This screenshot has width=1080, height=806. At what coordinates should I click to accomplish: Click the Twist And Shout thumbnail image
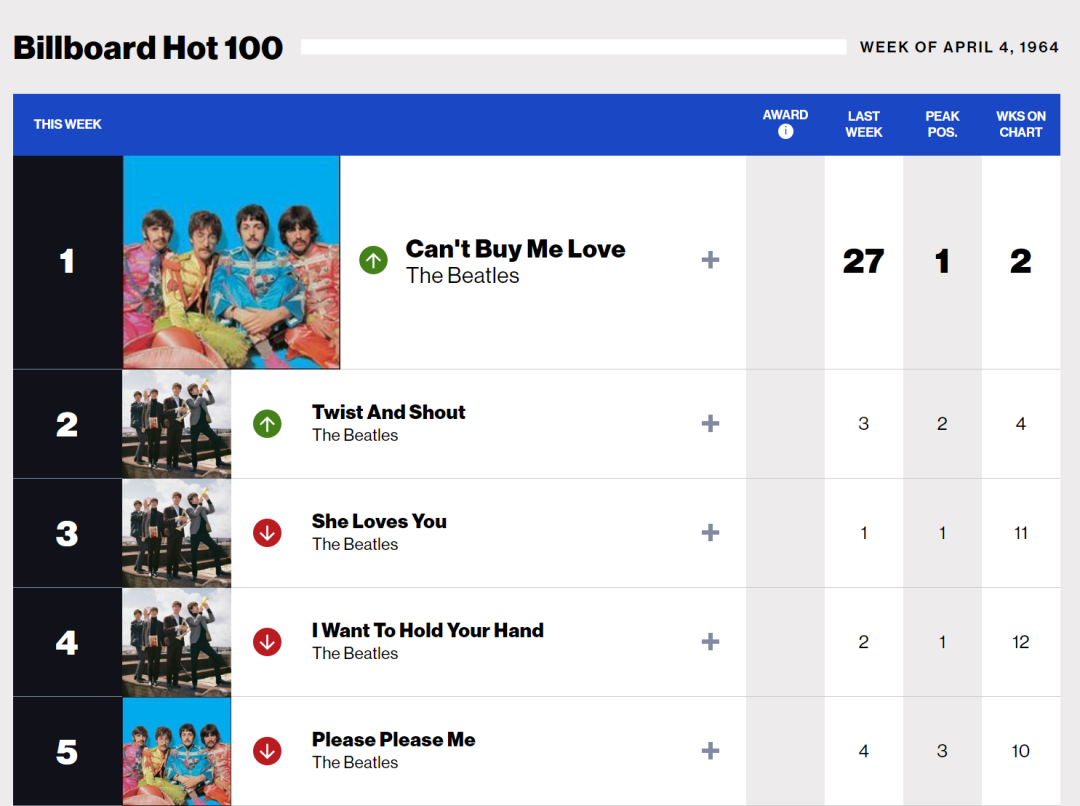[177, 424]
